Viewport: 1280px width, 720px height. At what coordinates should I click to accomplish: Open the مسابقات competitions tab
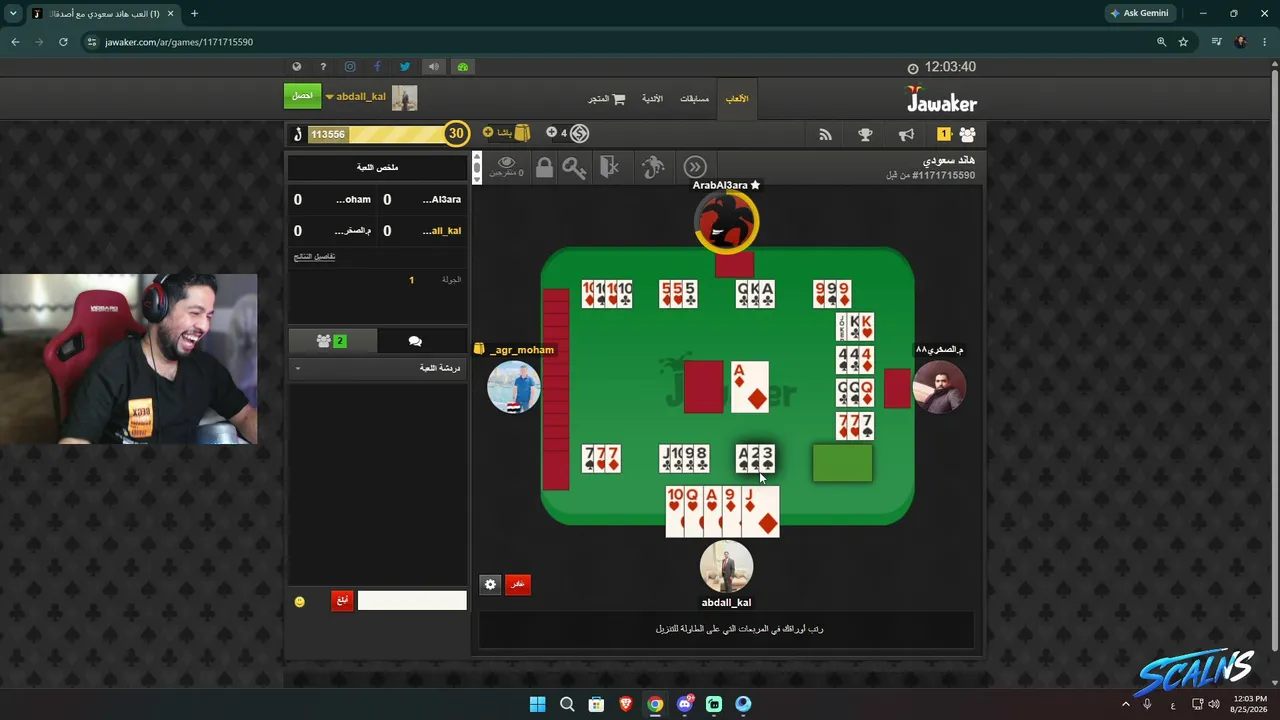[x=694, y=99]
